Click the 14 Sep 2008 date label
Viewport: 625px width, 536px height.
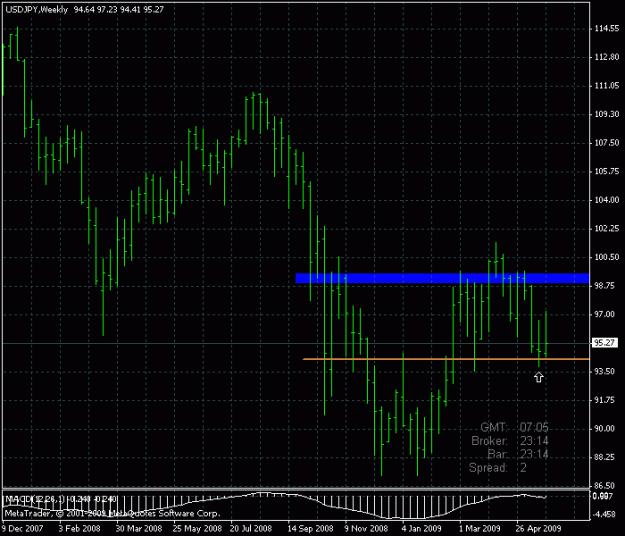(x=311, y=529)
